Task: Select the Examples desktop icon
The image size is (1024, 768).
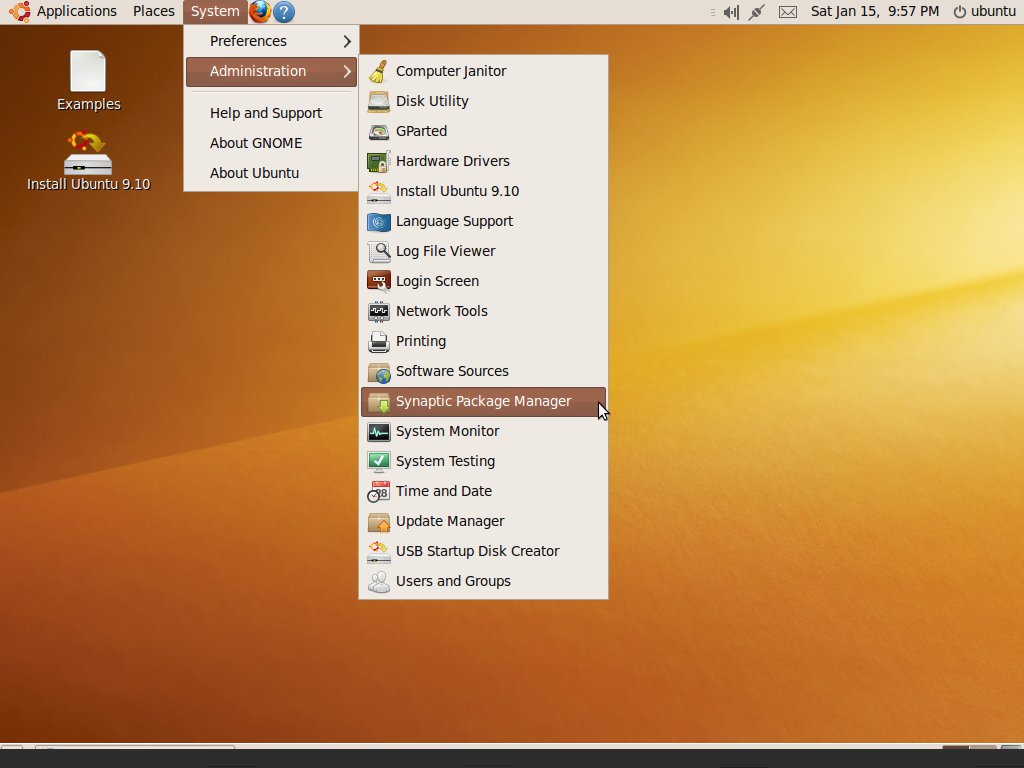Action: (88, 81)
